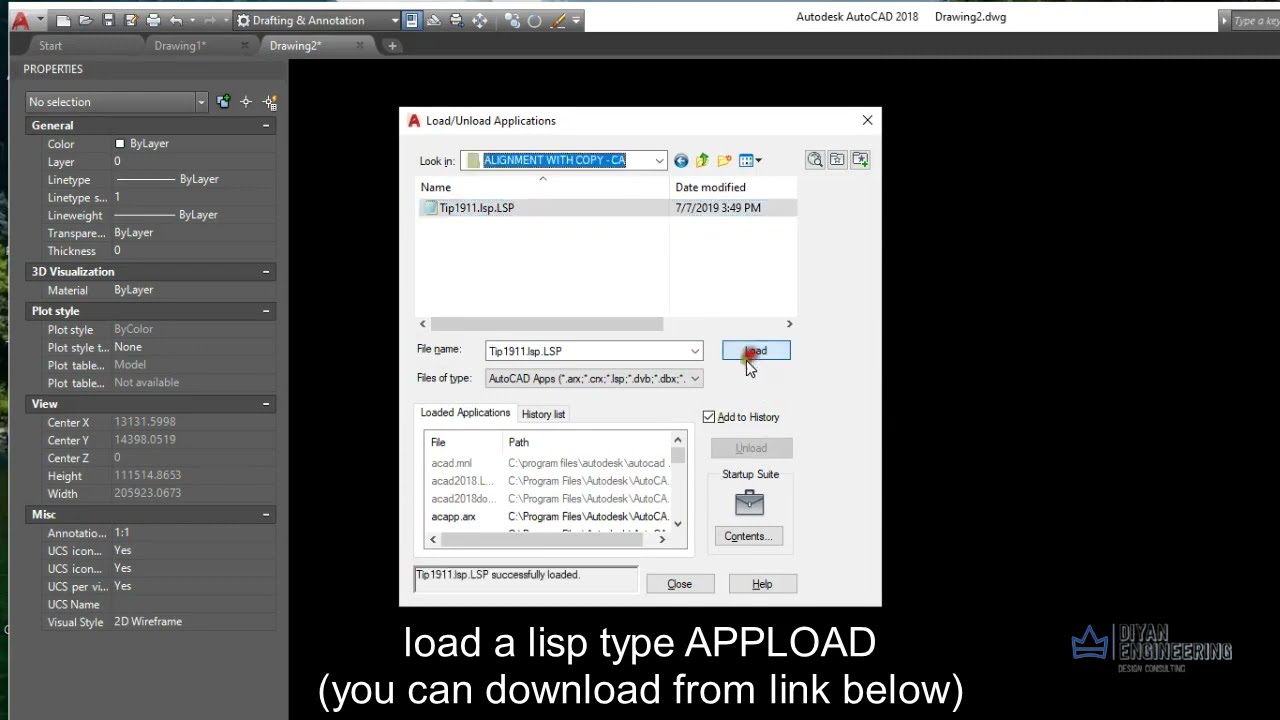This screenshot has height=720, width=1280.
Task: Switch to the Start tab
Action: 50,45
